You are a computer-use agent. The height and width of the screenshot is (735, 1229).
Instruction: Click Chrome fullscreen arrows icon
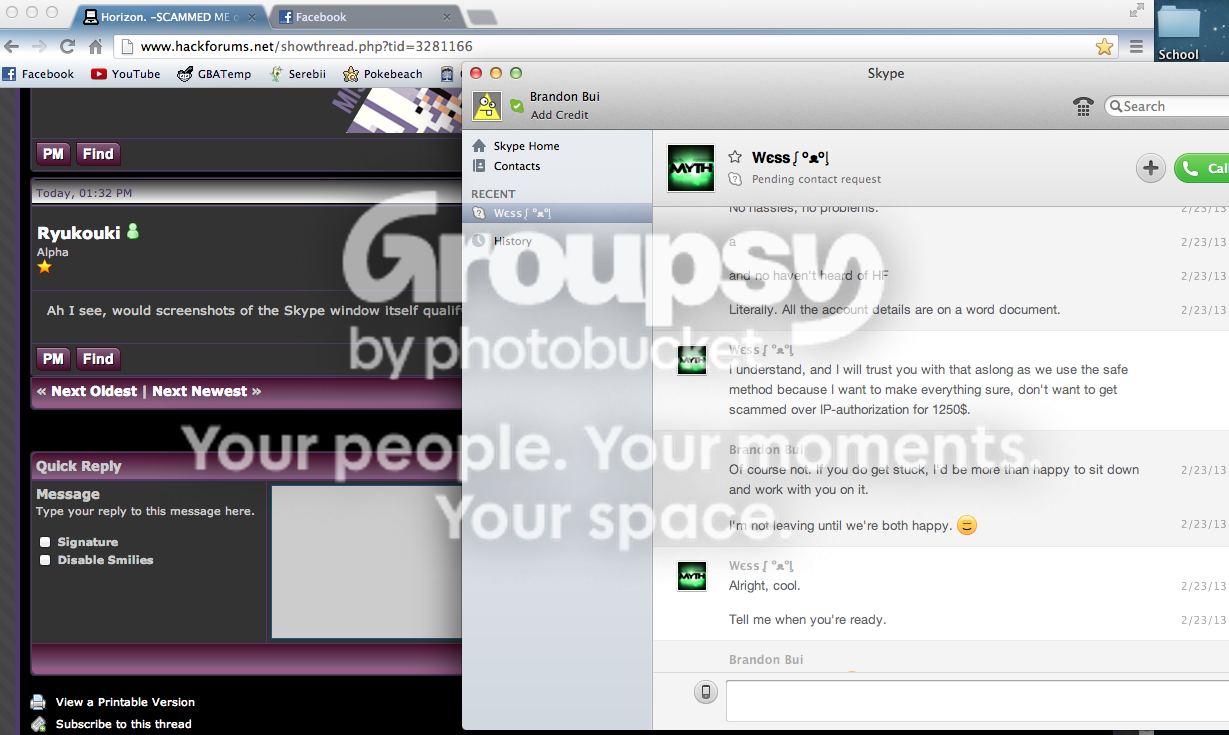tap(1136, 10)
